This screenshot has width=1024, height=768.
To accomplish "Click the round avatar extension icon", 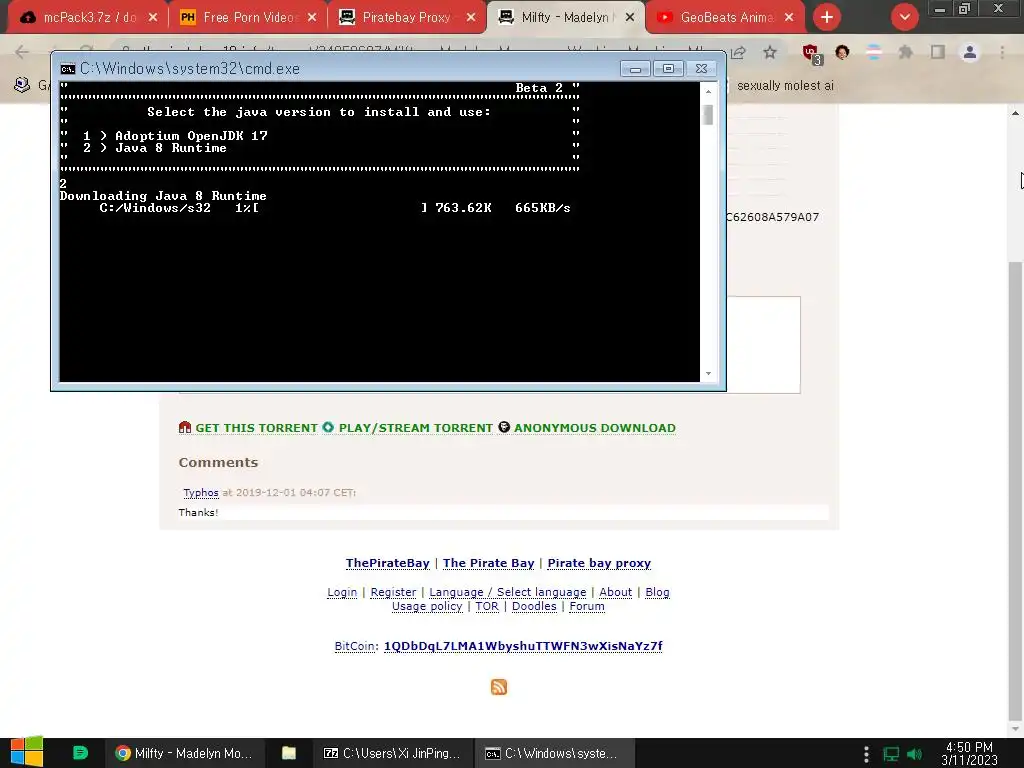I will [842, 52].
